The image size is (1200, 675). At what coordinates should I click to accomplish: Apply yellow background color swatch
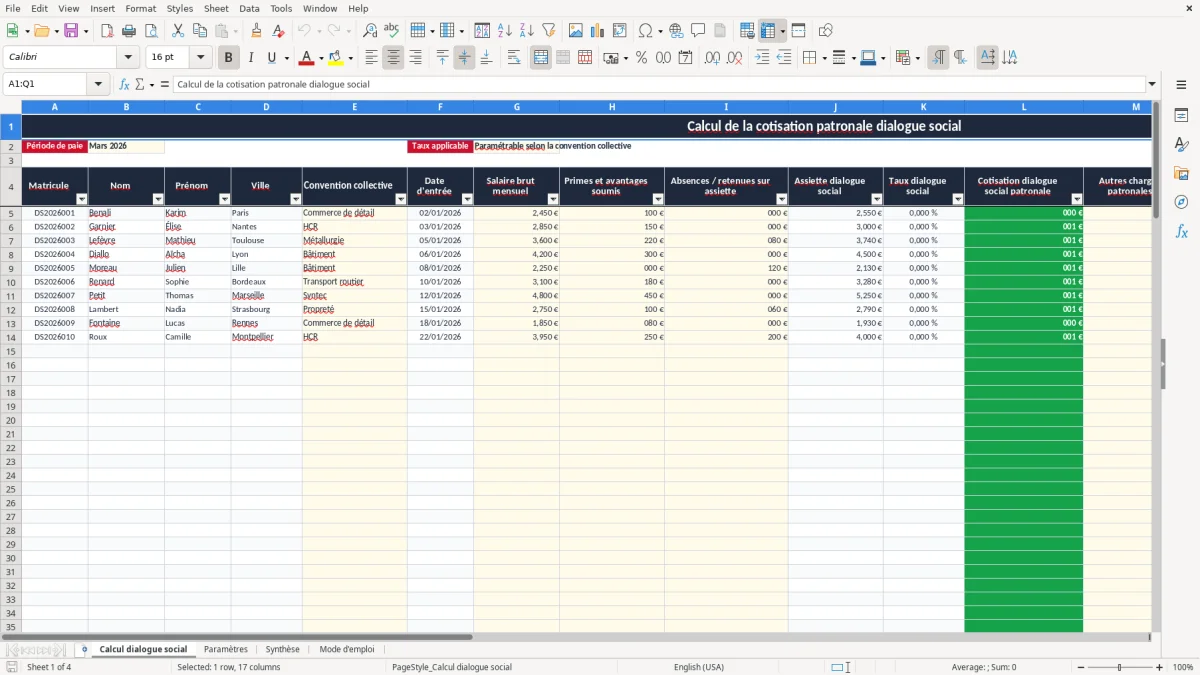pos(336,58)
